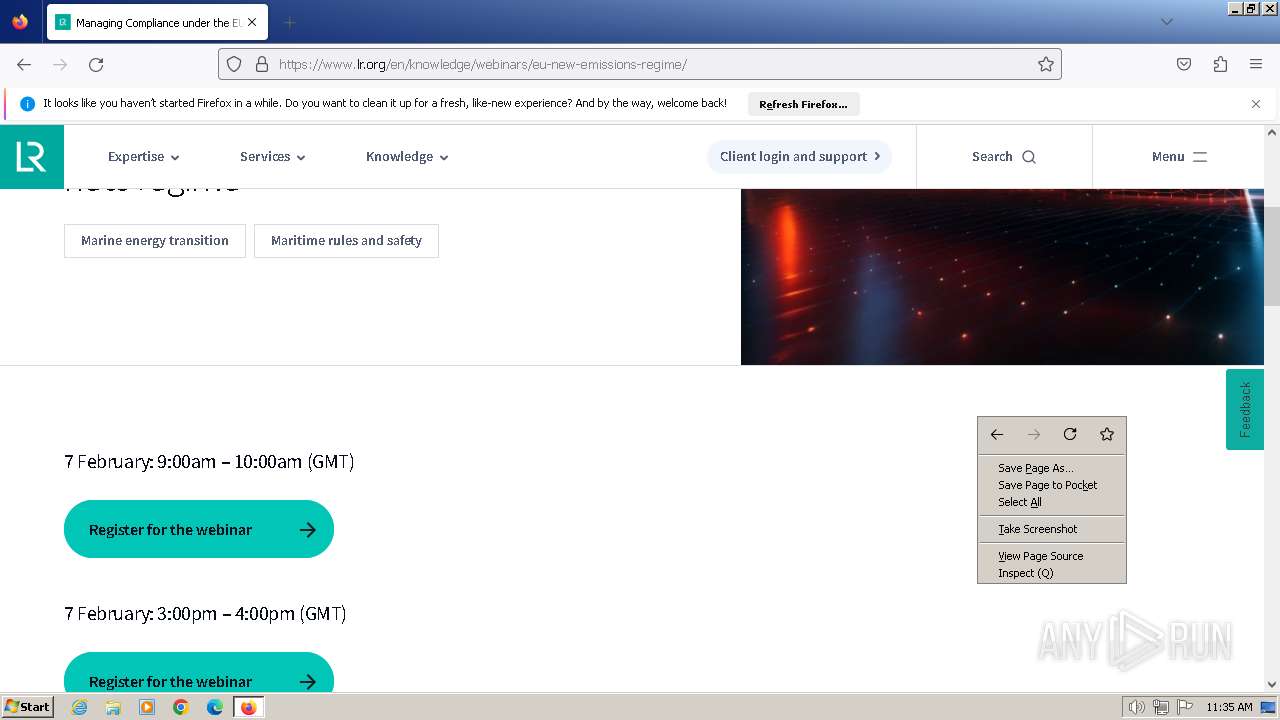Click the network tray icon
Image resolution: width=1280 pixels, height=720 pixels.
[1161, 707]
